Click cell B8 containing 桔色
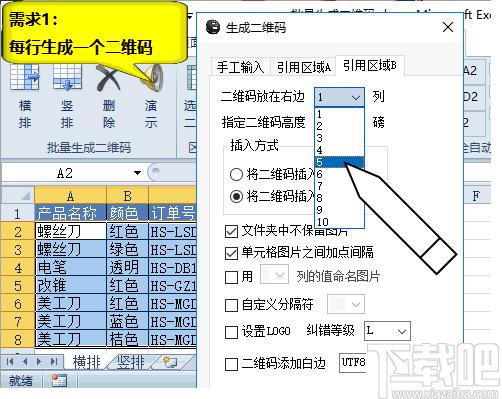The width and height of the screenshot is (502, 399). pos(127,339)
